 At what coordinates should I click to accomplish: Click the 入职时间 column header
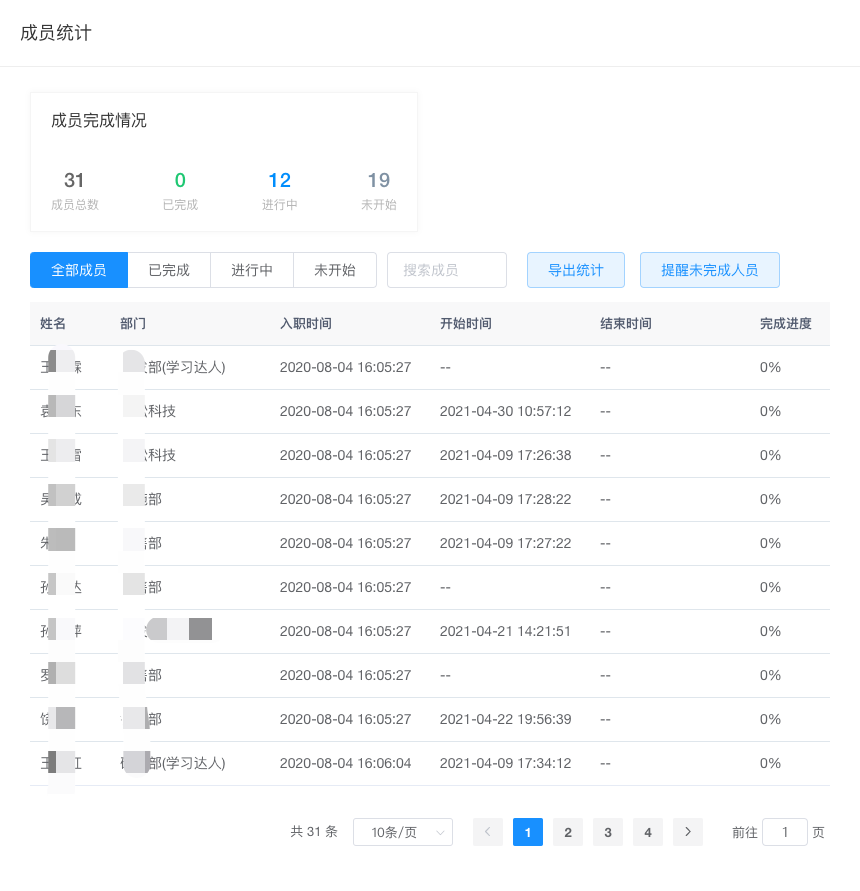coord(306,324)
